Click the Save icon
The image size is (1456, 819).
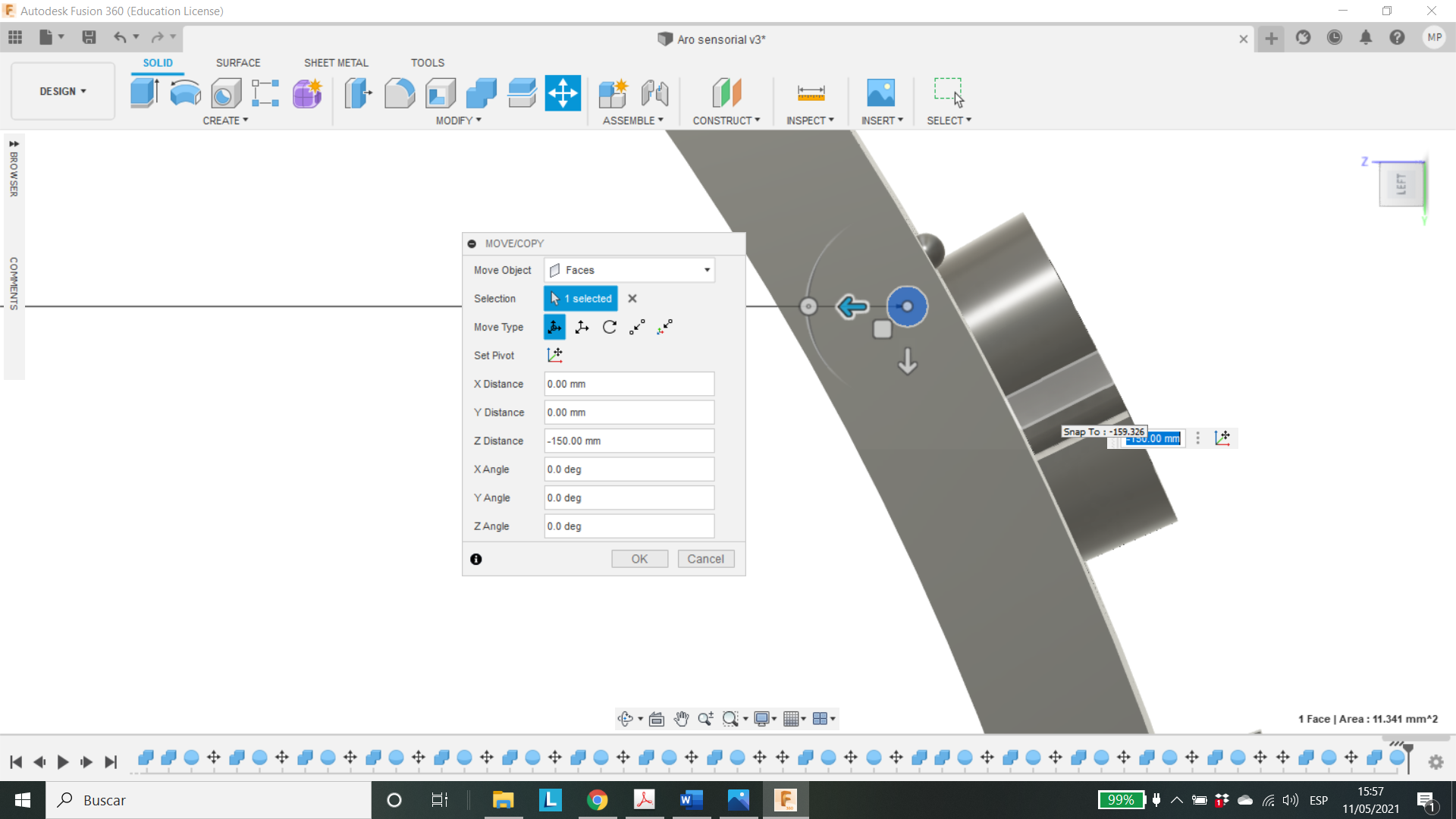point(89,37)
